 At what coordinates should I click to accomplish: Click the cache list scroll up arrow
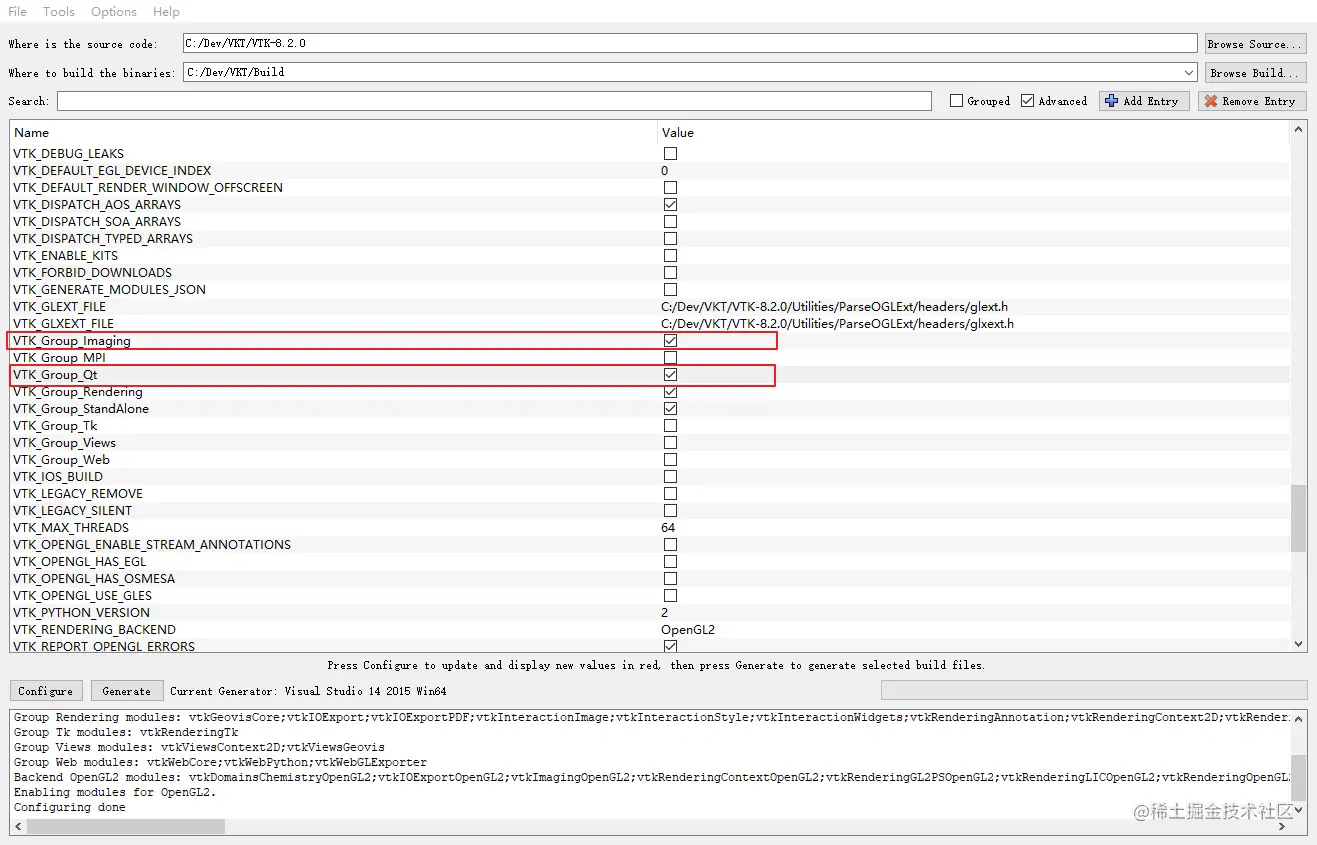1299,130
